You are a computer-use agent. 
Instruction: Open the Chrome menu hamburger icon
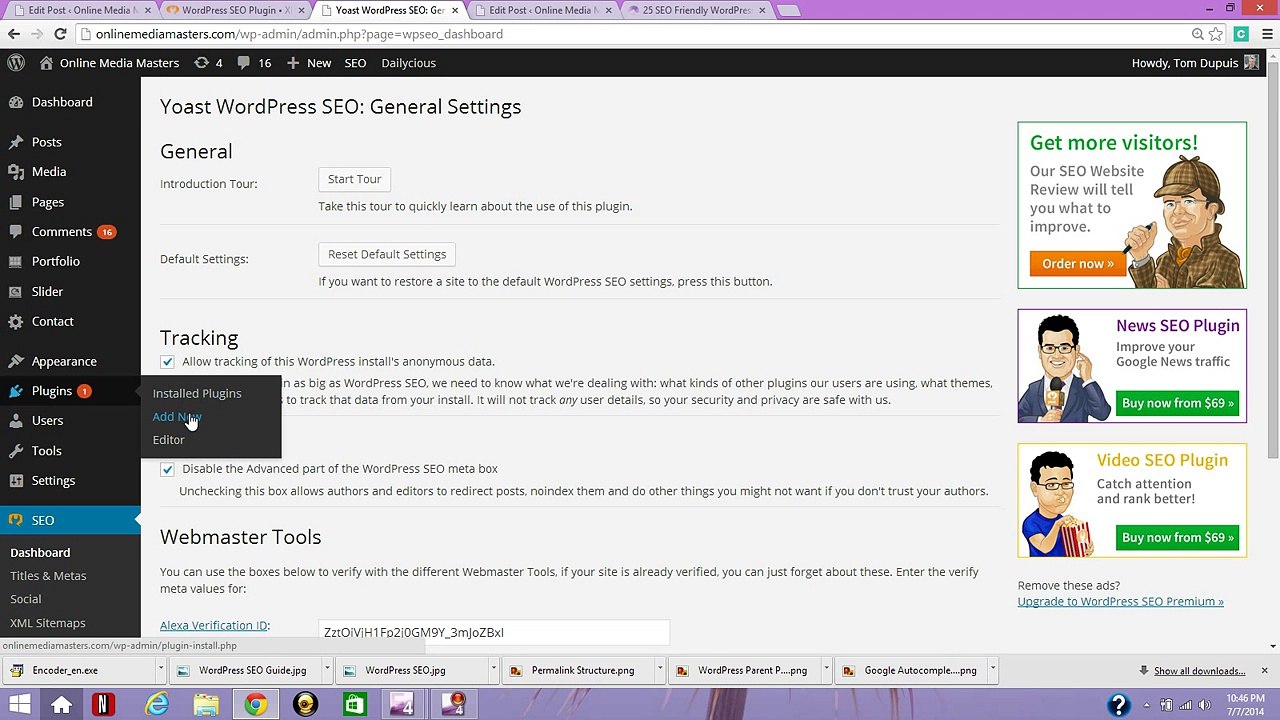tap(1266, 34)
